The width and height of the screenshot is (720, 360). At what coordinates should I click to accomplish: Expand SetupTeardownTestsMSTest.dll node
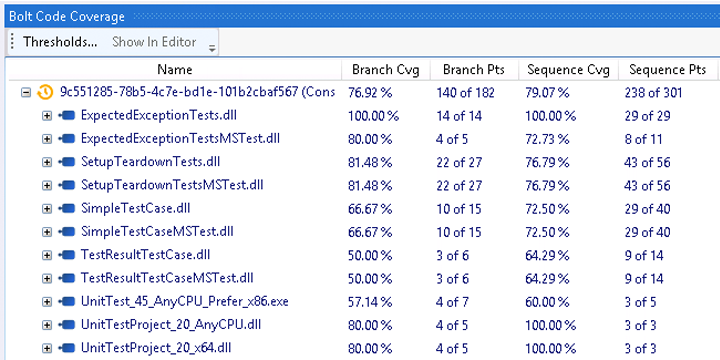[47, 186]
